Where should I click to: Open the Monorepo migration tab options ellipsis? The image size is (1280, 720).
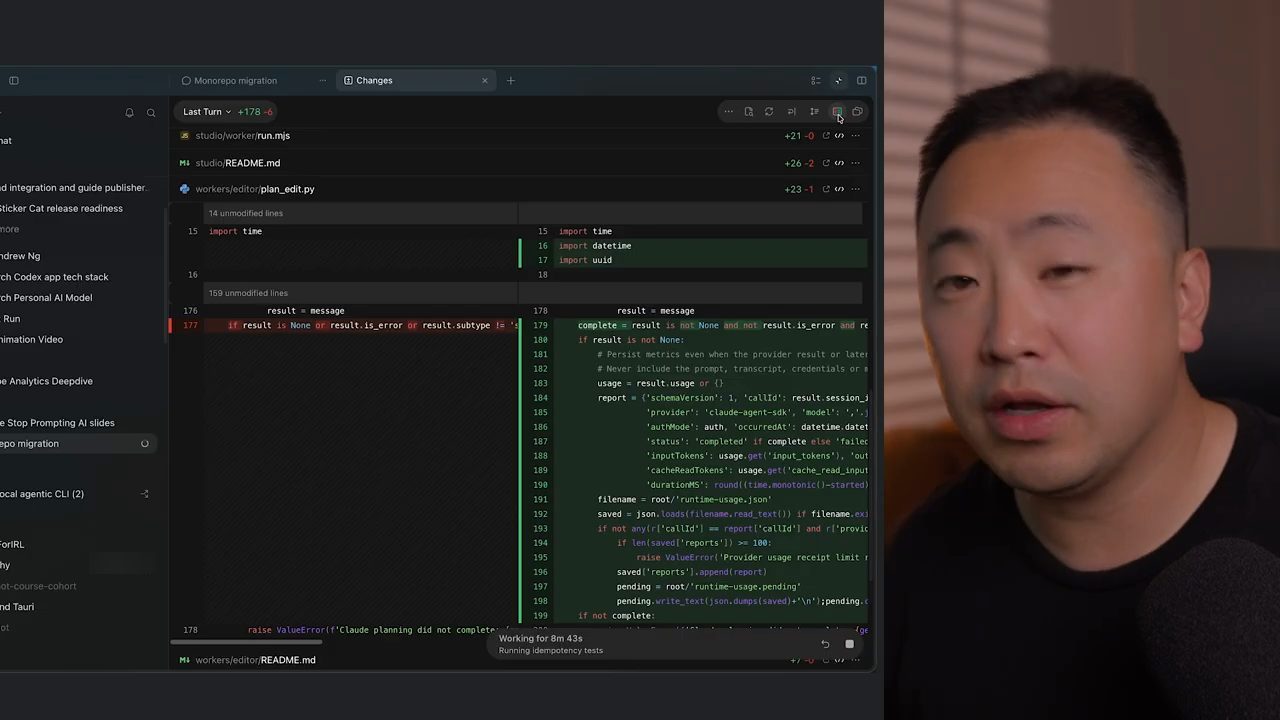pyautogui.click(x=322, y=80)
